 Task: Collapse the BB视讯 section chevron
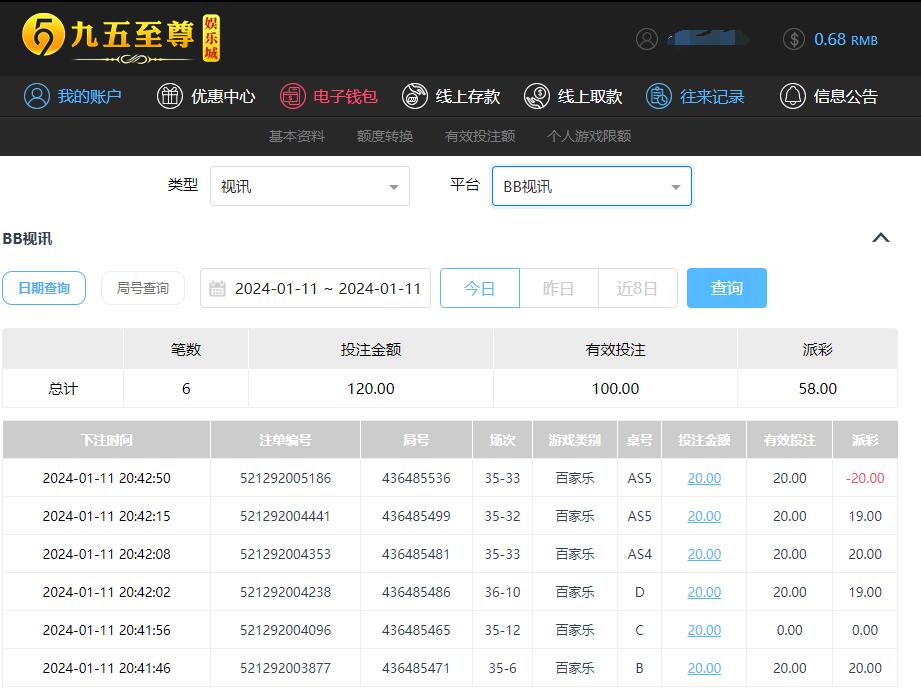pyautogui.click(x=880, y=238)
